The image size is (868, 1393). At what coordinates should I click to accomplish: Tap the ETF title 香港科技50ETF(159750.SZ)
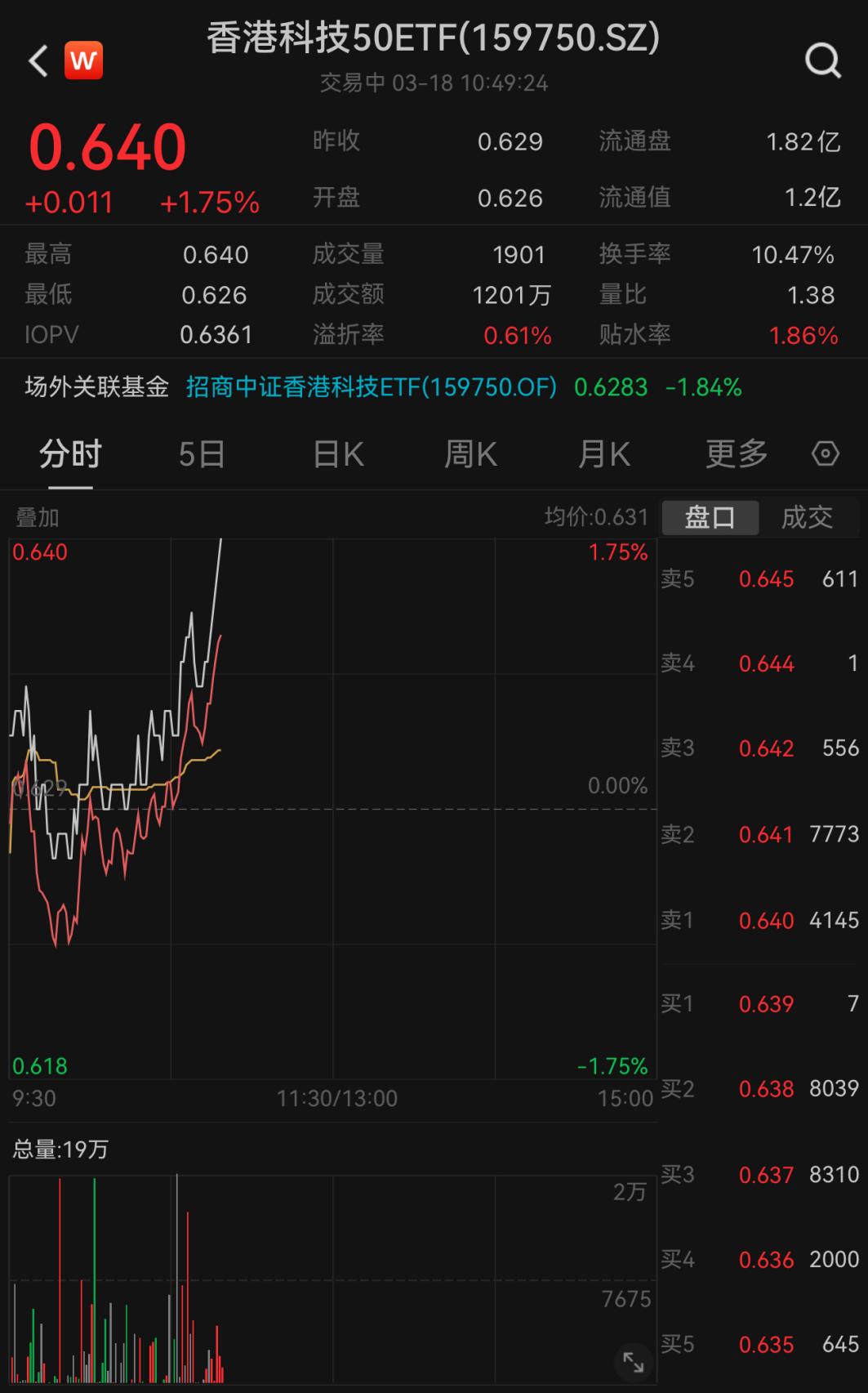(x=433, y=38)
